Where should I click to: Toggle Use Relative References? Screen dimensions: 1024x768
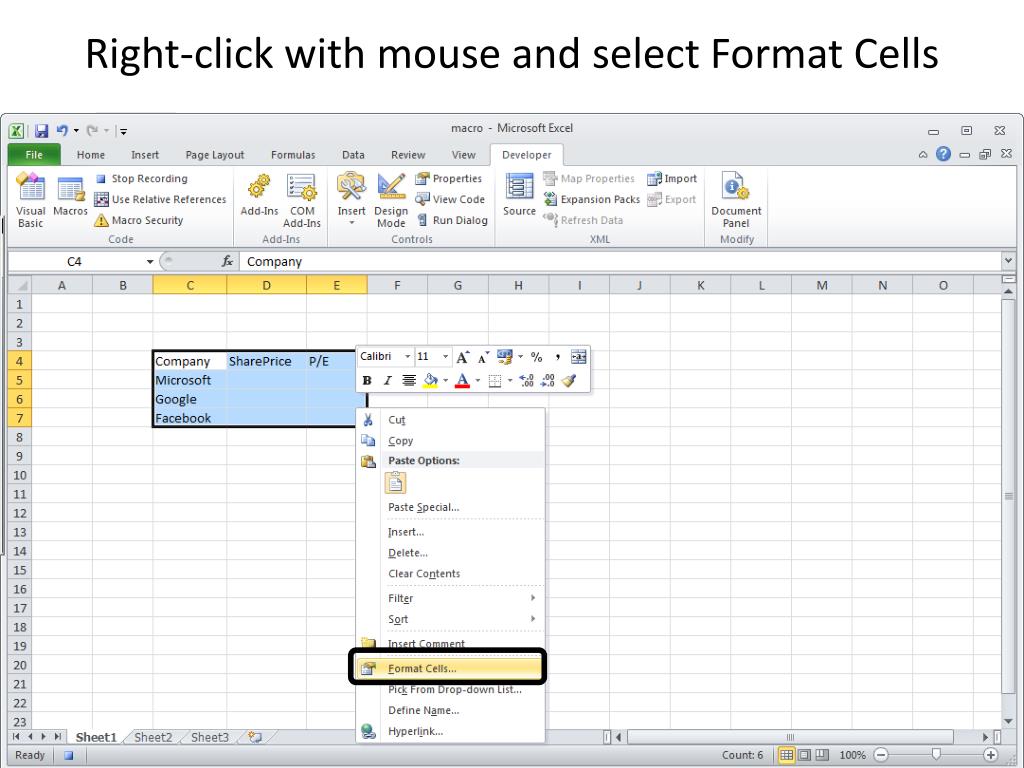pos(160,199)
